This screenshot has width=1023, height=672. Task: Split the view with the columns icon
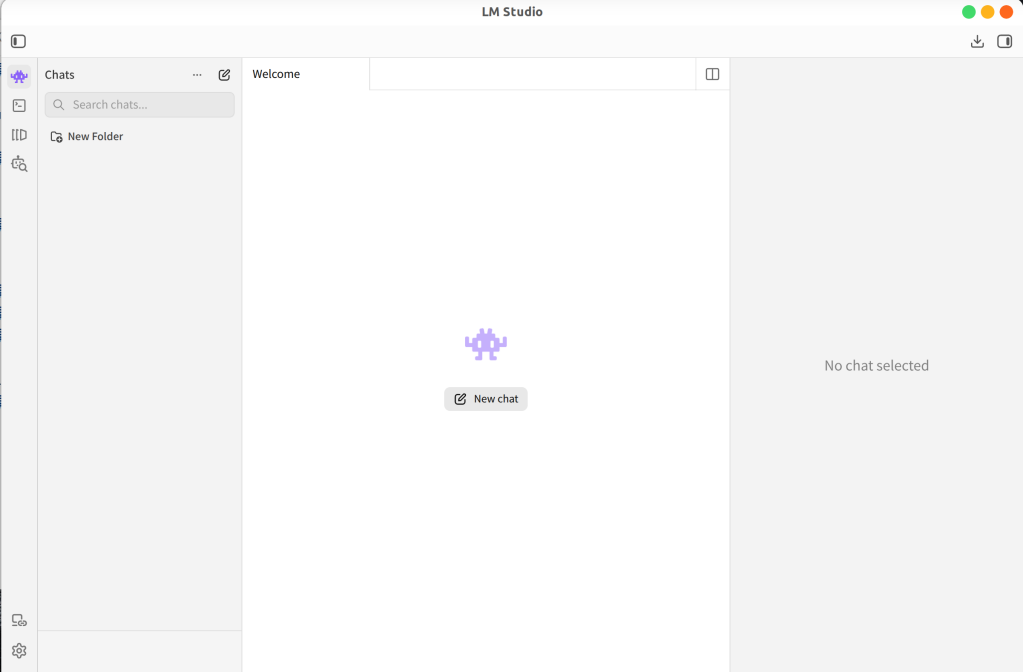712,74
